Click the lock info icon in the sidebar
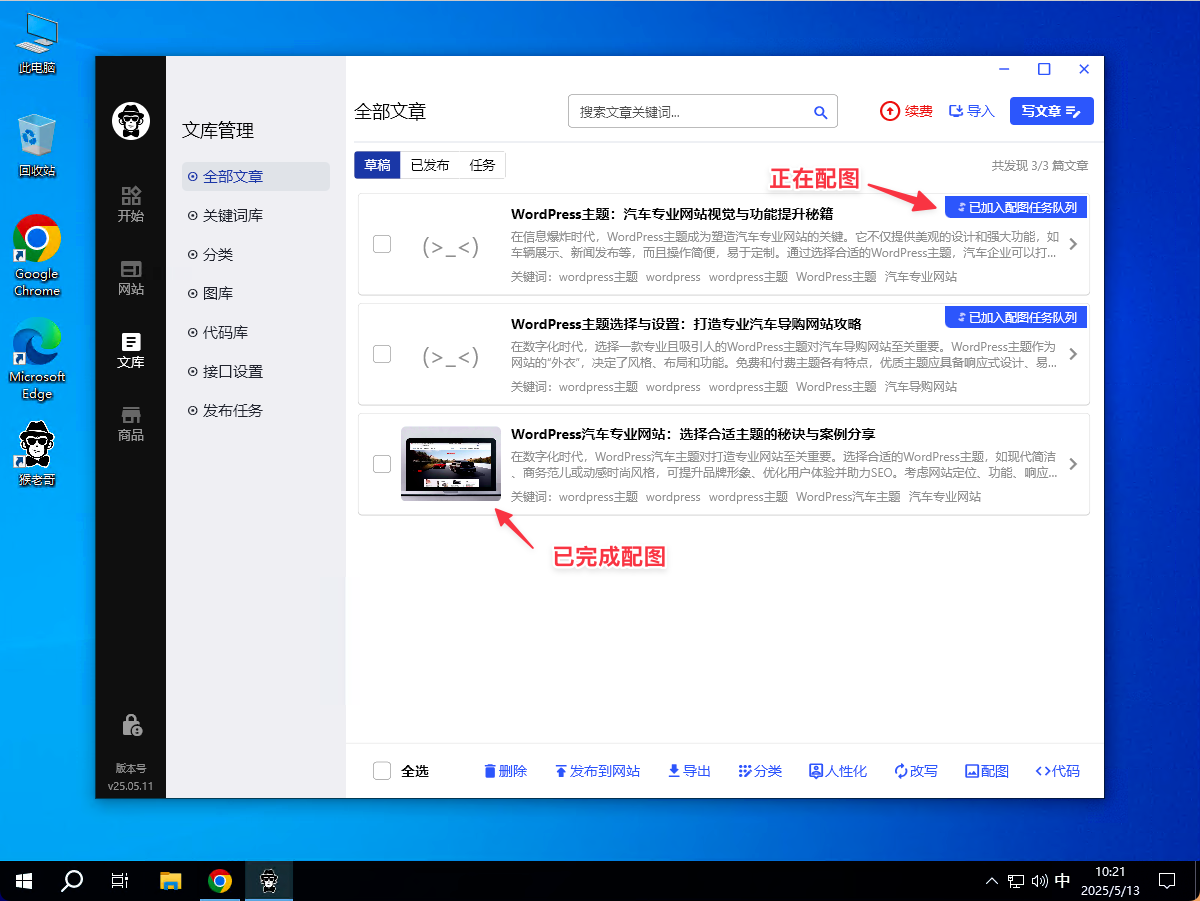The width and height of the screenshot is (1200, 901). (131, 724)
